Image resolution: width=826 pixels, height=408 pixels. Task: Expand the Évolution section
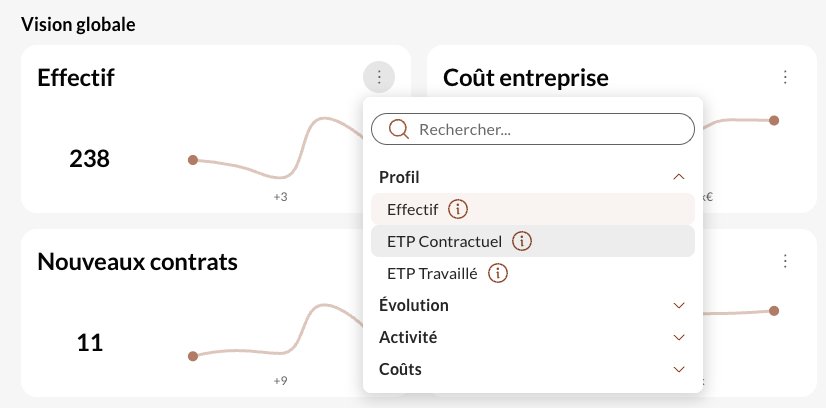tap(533, 305)
